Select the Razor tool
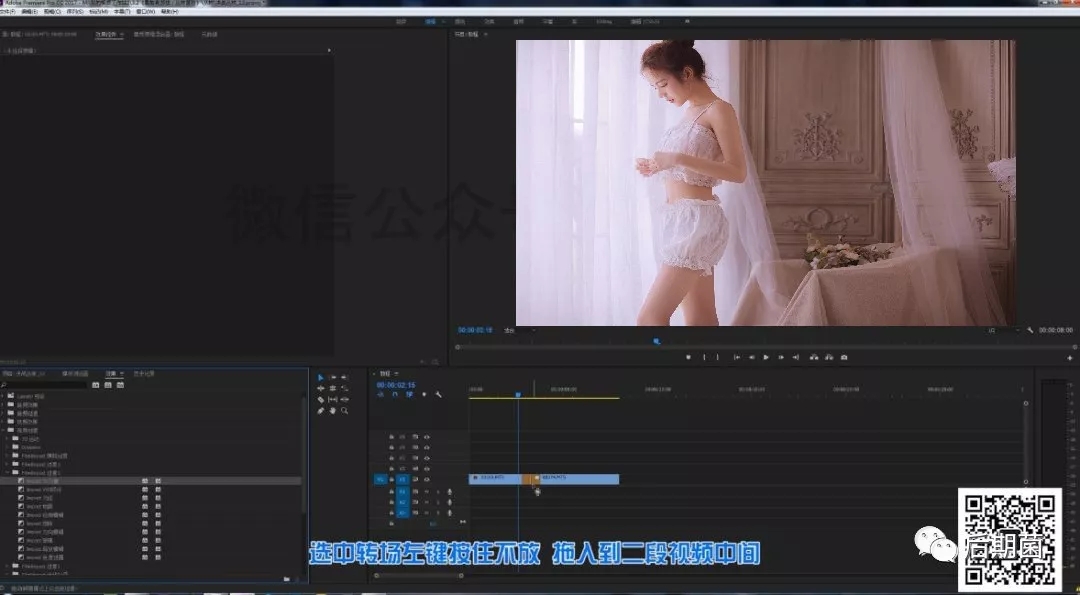Viewport: 1080px width, 595px height. coord(320,399)
